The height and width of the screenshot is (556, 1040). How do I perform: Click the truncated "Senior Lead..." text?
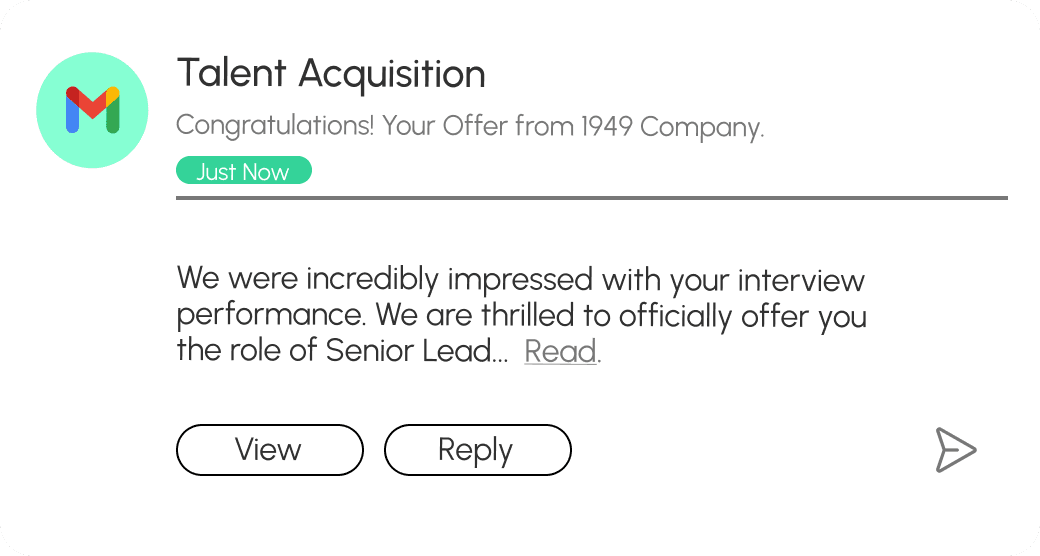419,352
